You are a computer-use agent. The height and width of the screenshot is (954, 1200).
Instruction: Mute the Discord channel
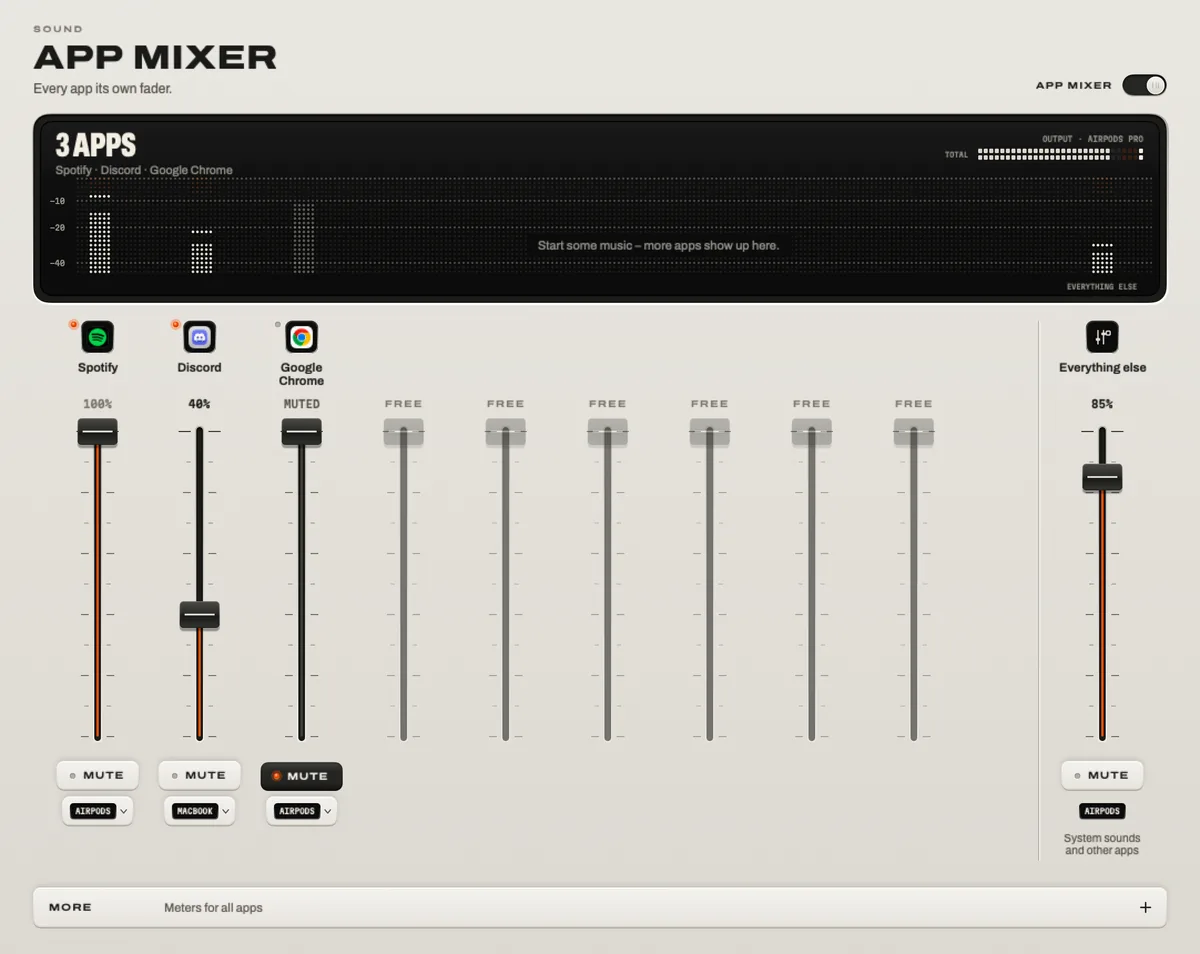199,775
